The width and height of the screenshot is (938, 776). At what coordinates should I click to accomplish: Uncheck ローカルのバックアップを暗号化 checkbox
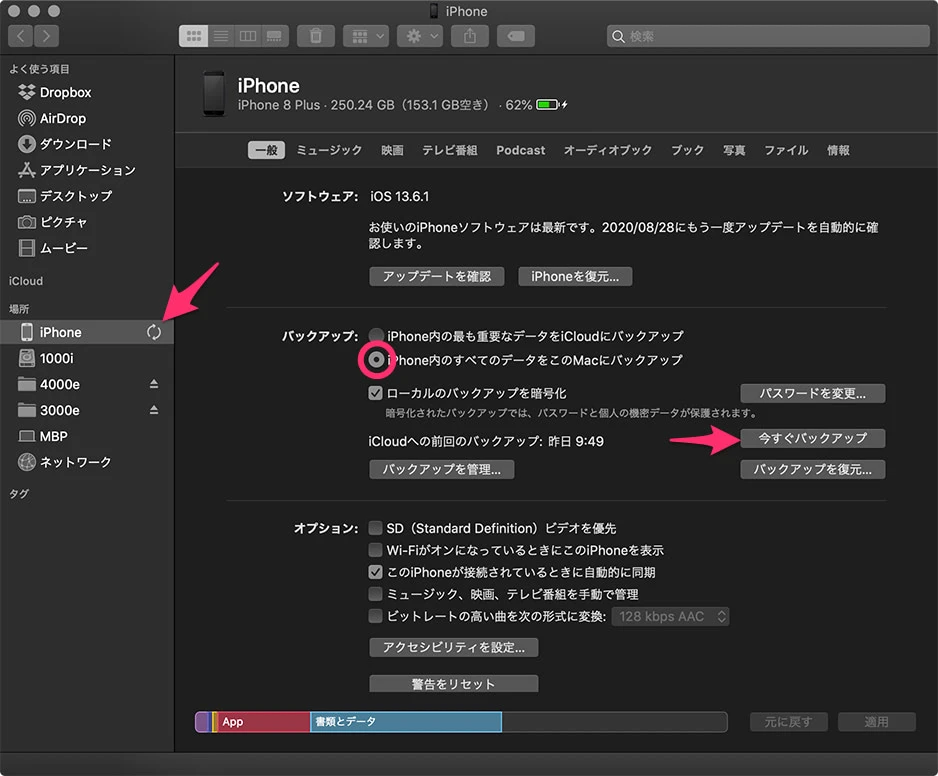click(x=376, y=393)
